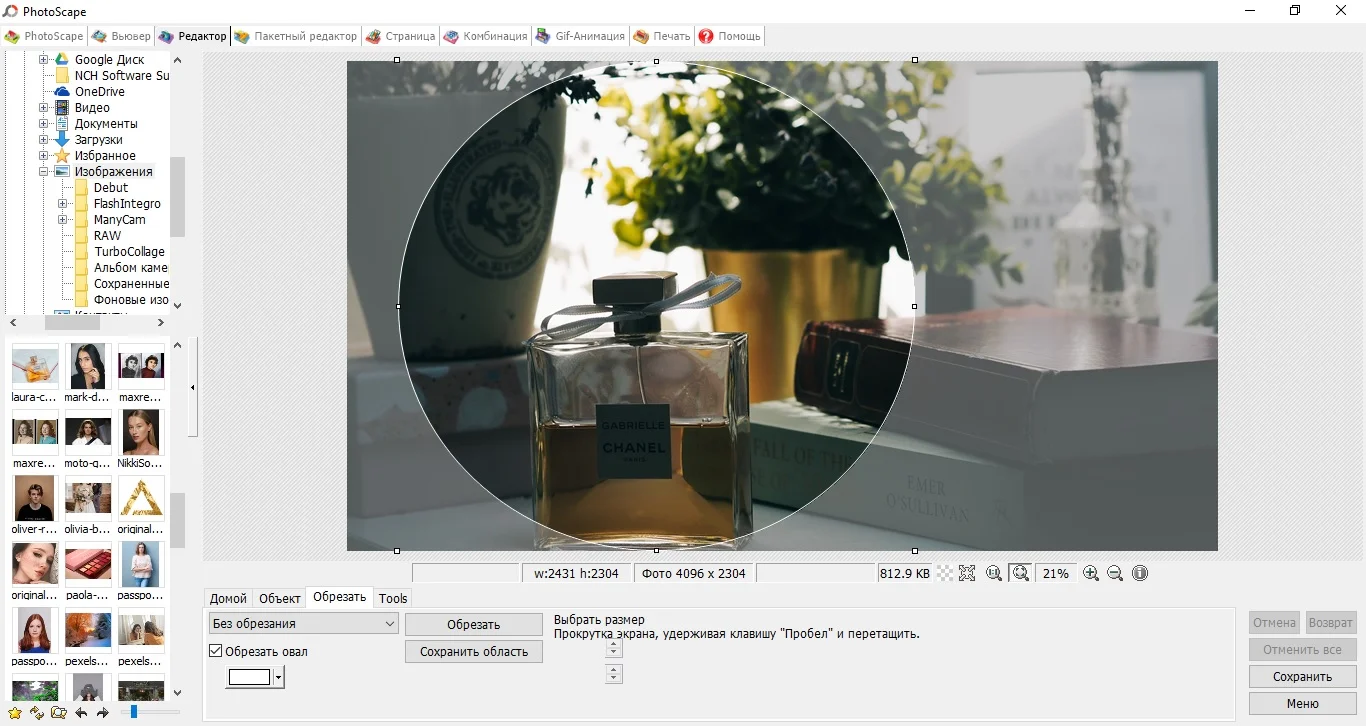Click the Google Диск drive icon
The width and height of the screenshot is (1366, 726).
click(62, 60)
